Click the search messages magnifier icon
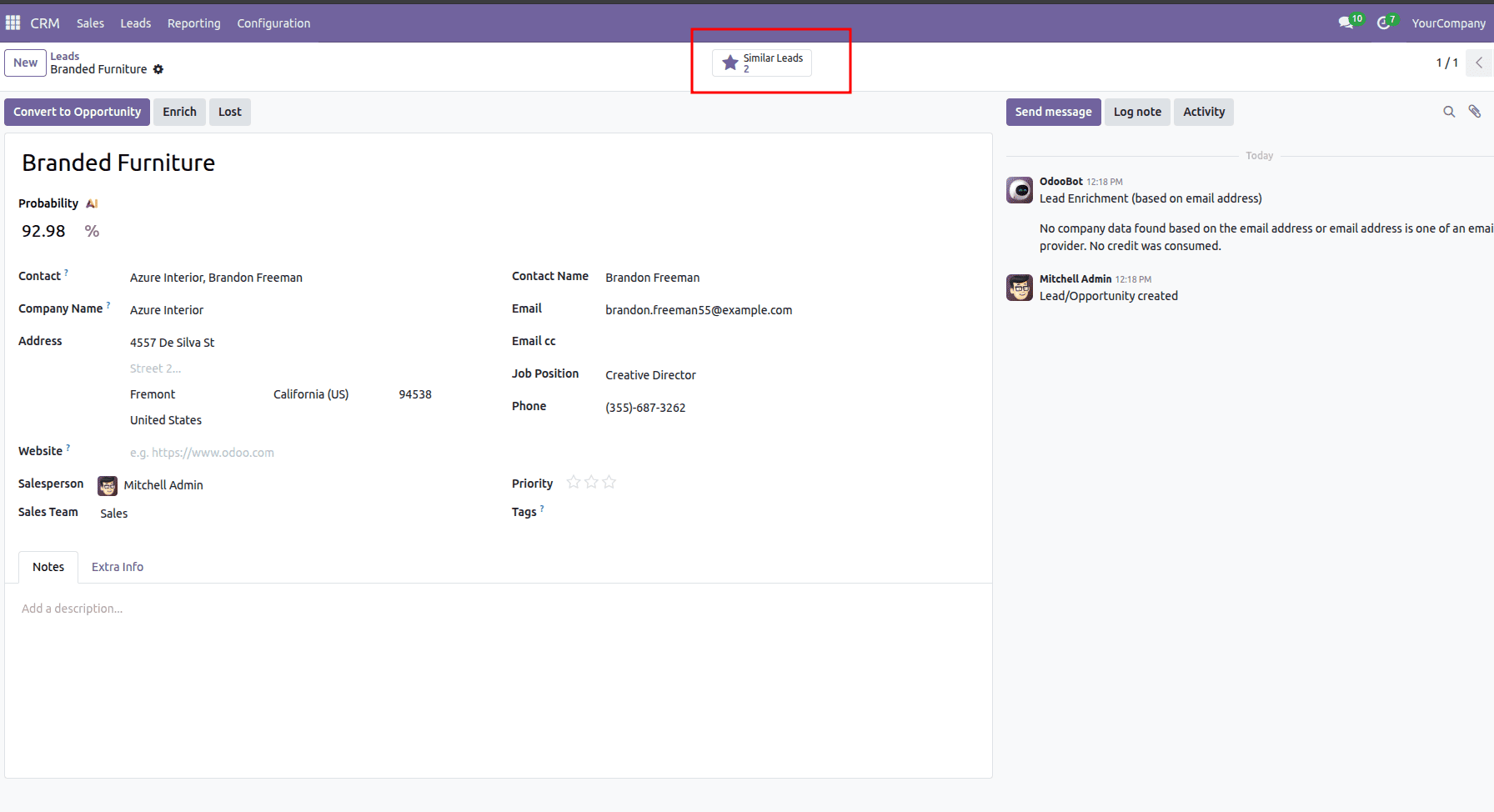 (1449, 111)
